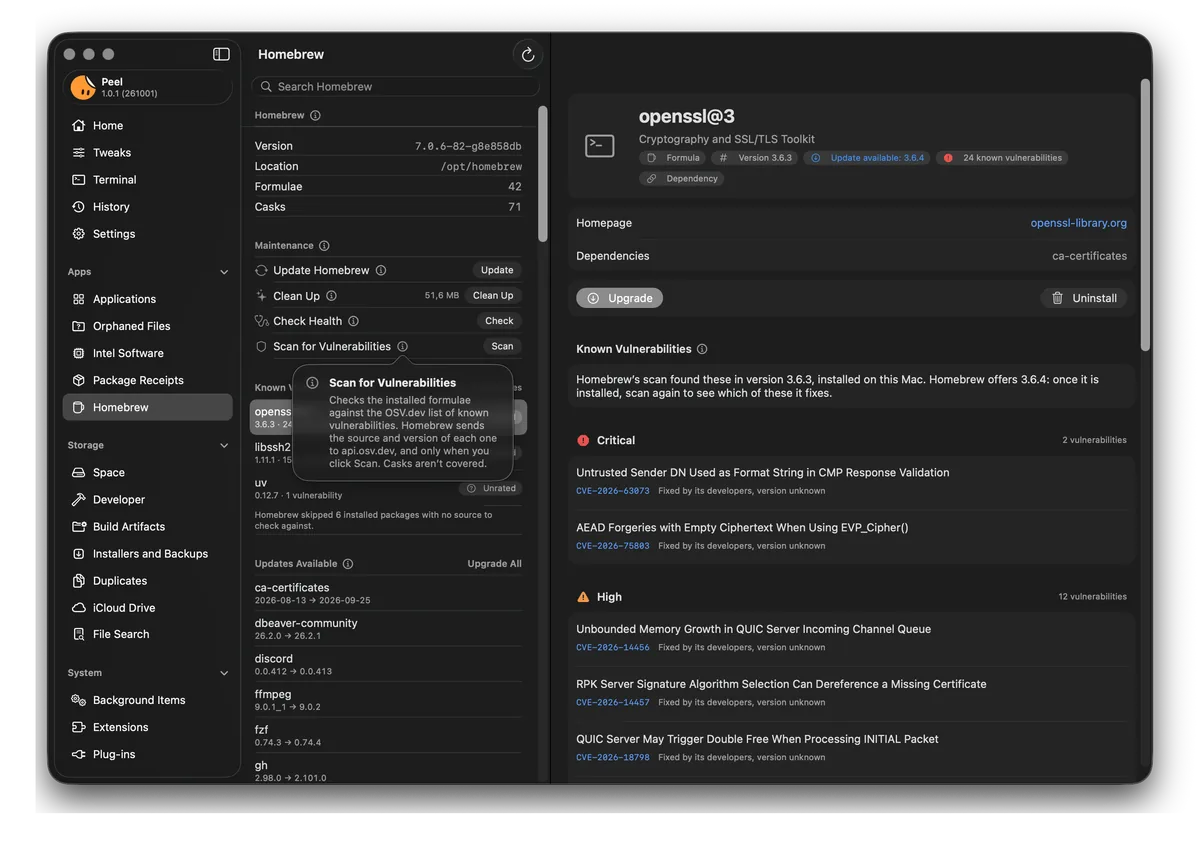Click the Developer hammer icon
The width and height of the screenshot is (1200, 847).
coord(79,499)
